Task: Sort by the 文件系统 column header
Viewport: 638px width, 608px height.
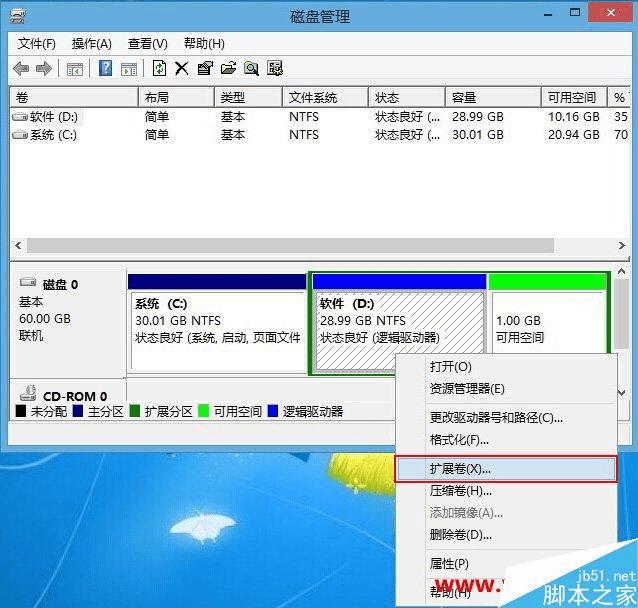Action: point(326,97)
